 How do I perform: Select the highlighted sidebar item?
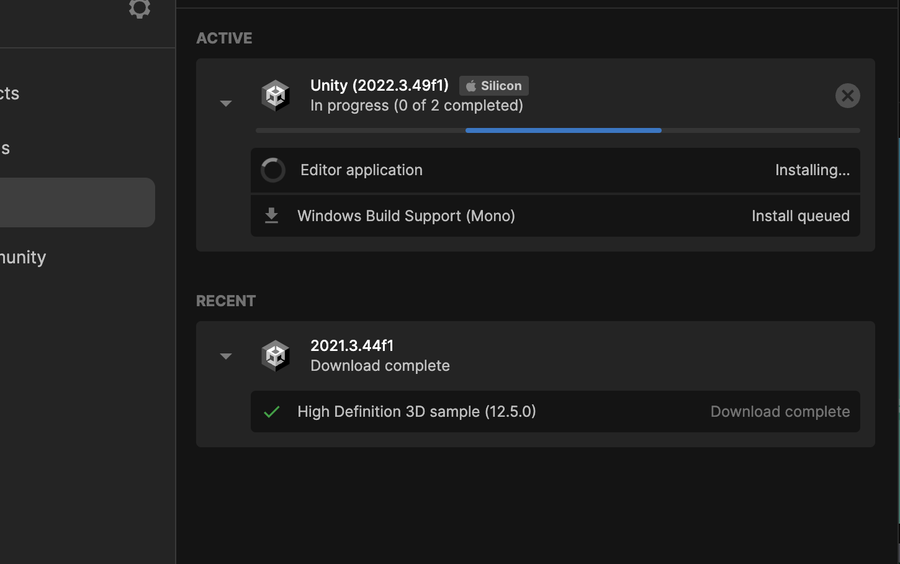click(x=76, y=203)
